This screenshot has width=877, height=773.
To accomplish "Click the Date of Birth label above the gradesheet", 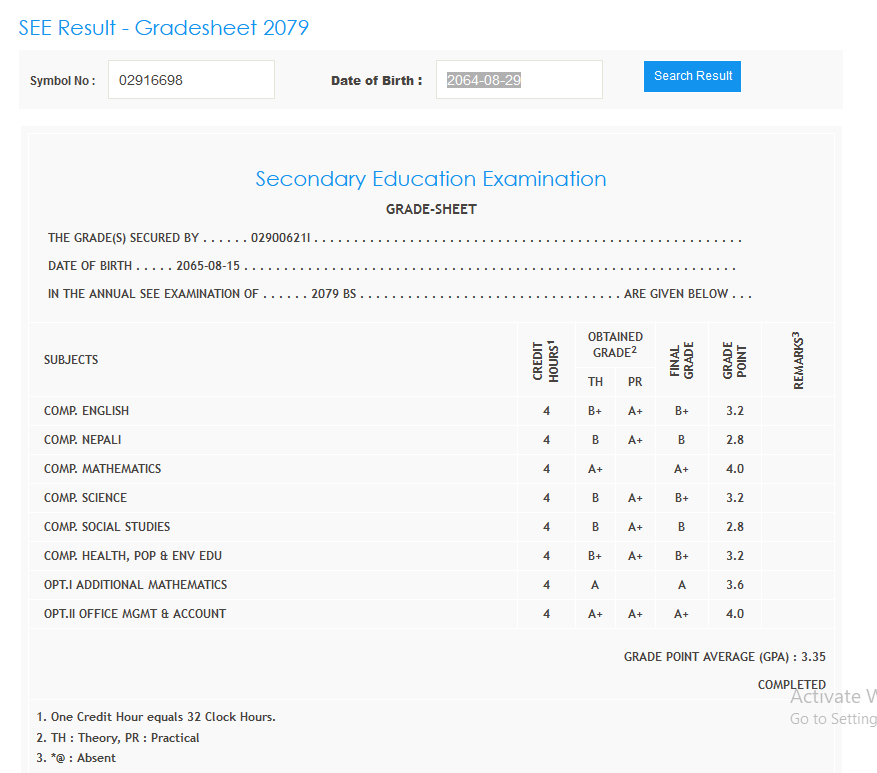I will 377,81.
